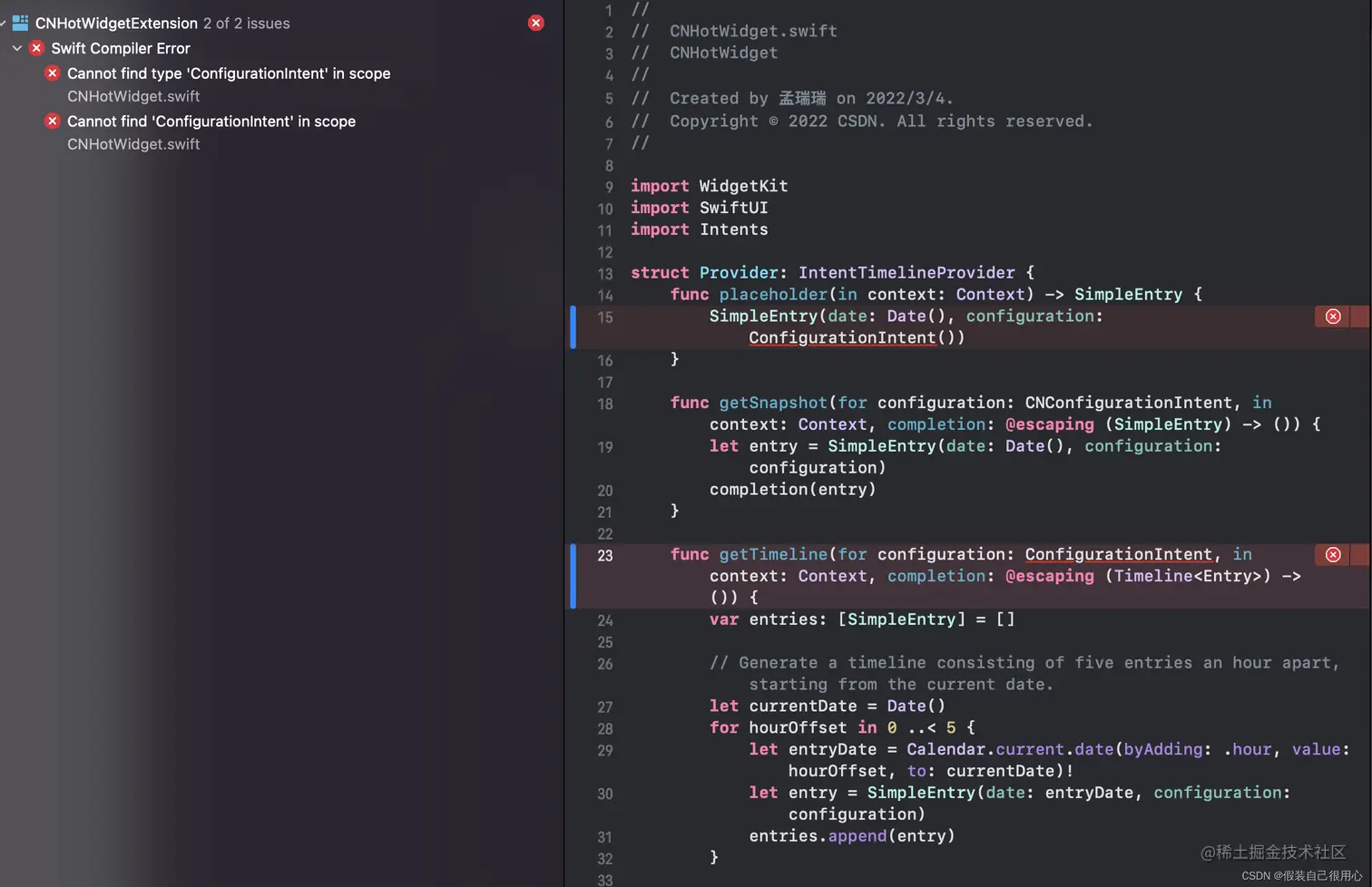Click the red error badge beside CNHotWidgetExtension
The height and width of the screenshot is (887, 1372).
[x=536, y=23]
